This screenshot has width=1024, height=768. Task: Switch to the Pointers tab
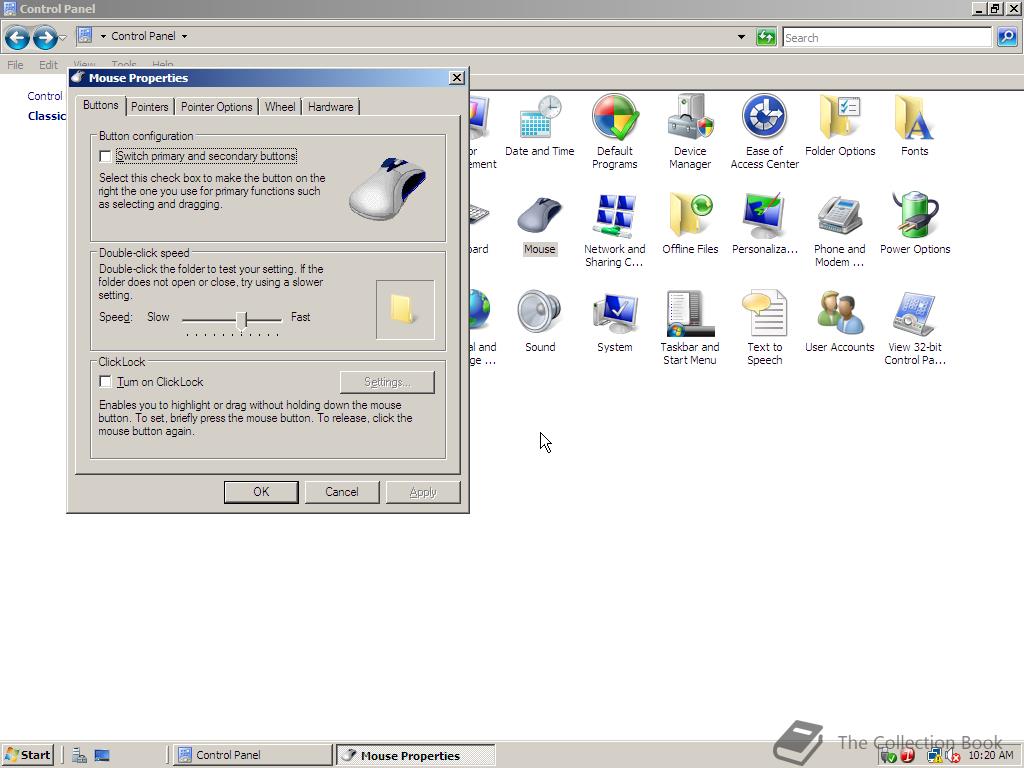(150, 107)
